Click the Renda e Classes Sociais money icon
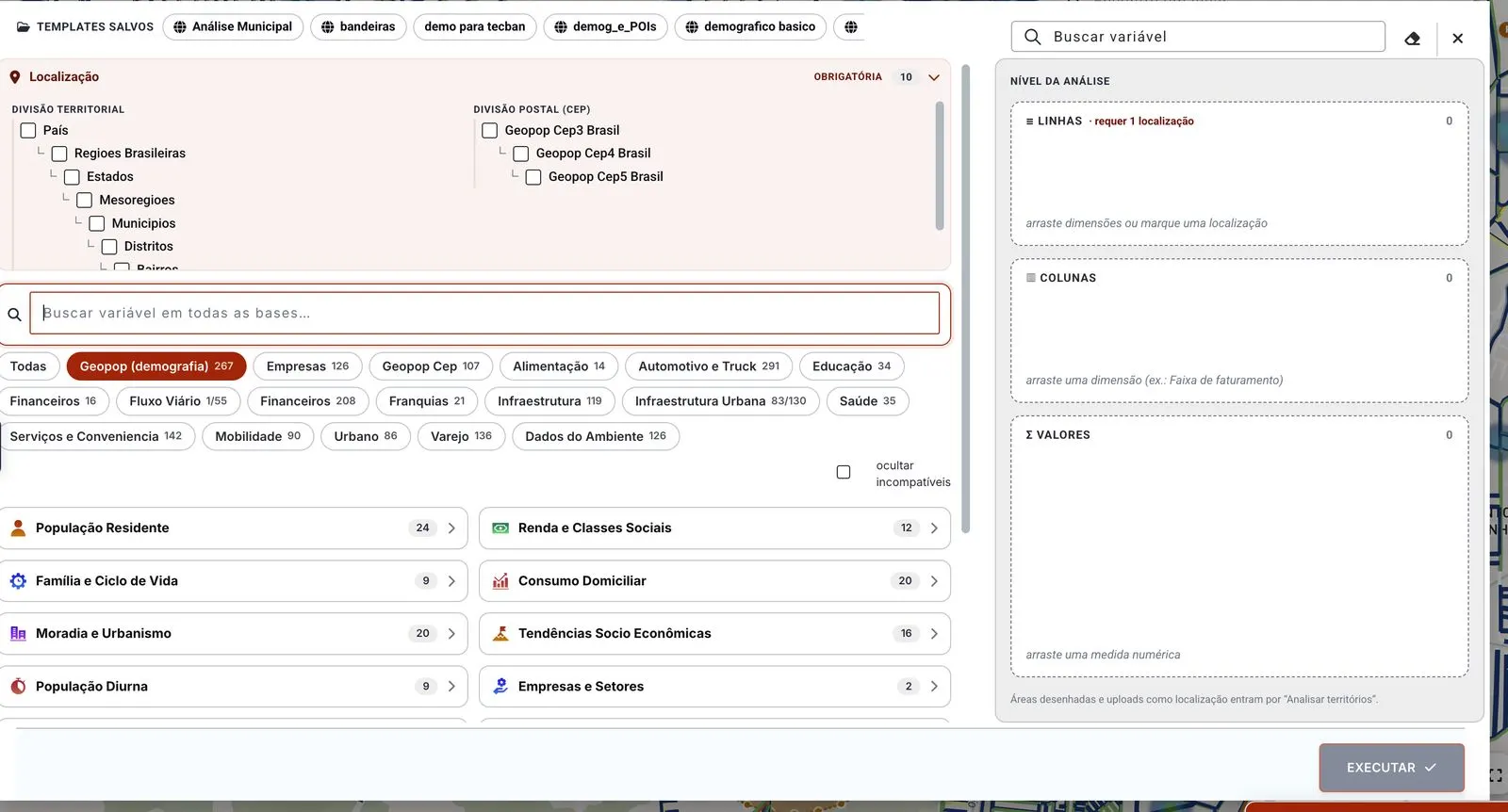Screen dimensions: 1508x812 tap(500, 528)
